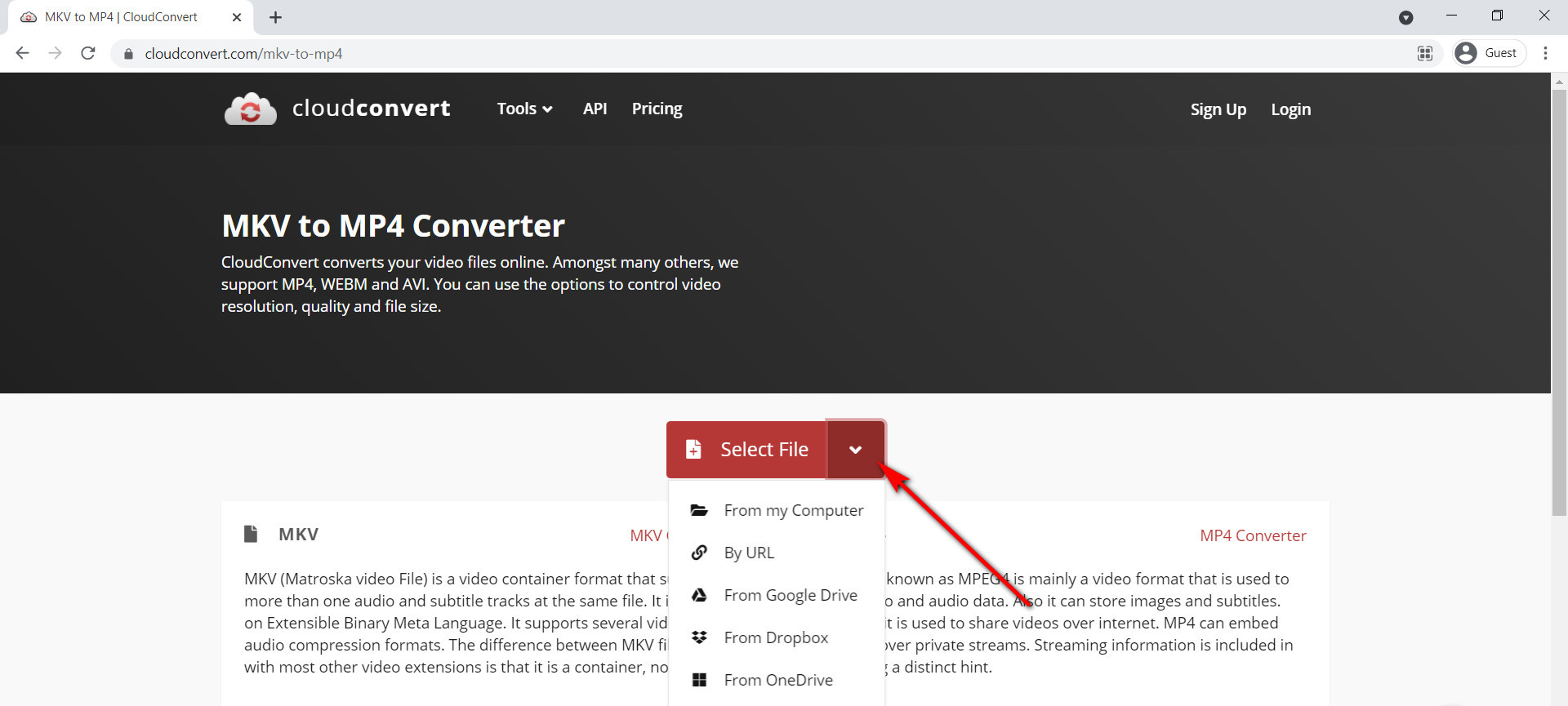1568x706 pixels.
Task: Click the MKV file document icon
Action: point(251,534)
